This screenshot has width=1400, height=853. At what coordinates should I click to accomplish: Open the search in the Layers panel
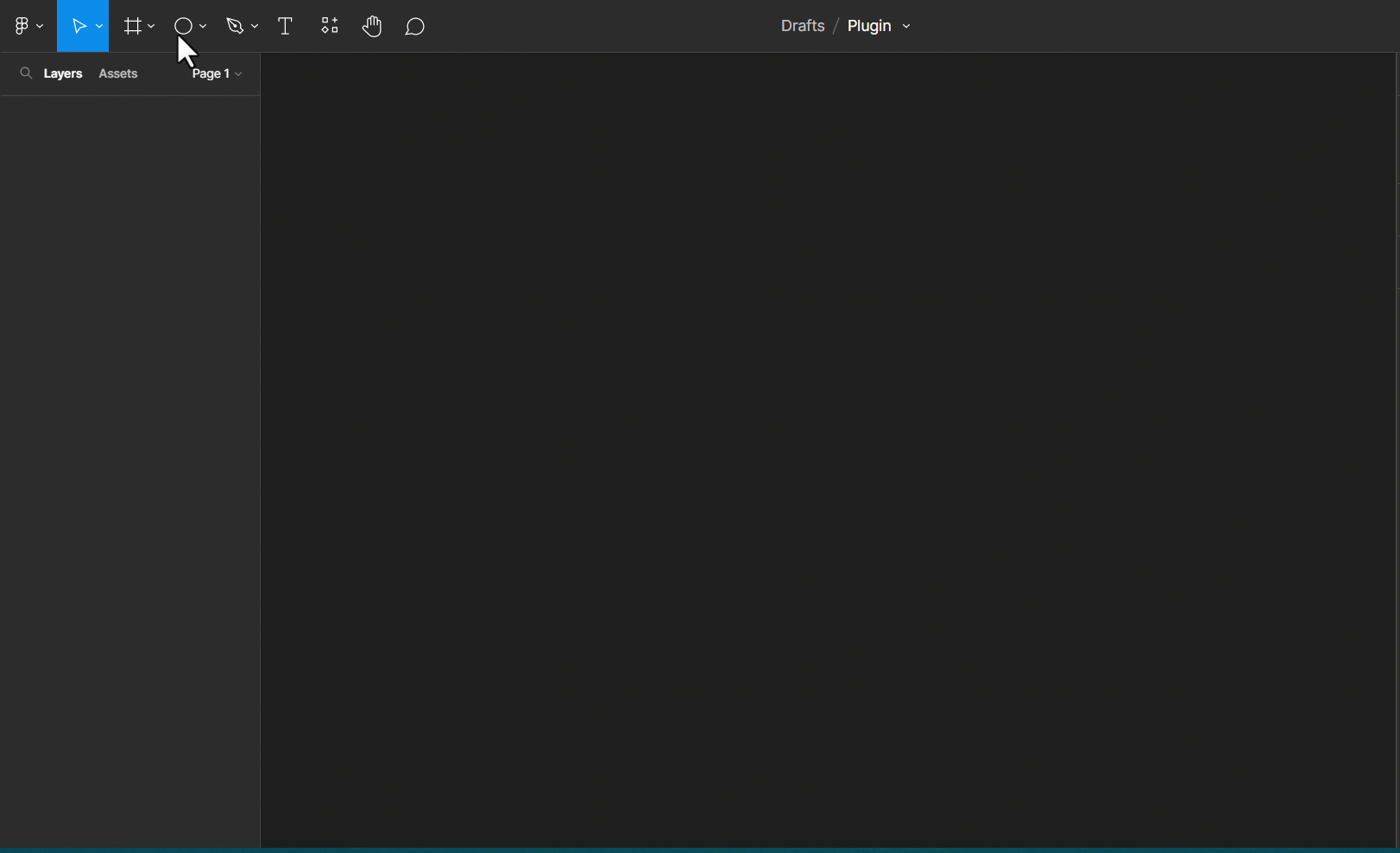[x=26, y=73]
